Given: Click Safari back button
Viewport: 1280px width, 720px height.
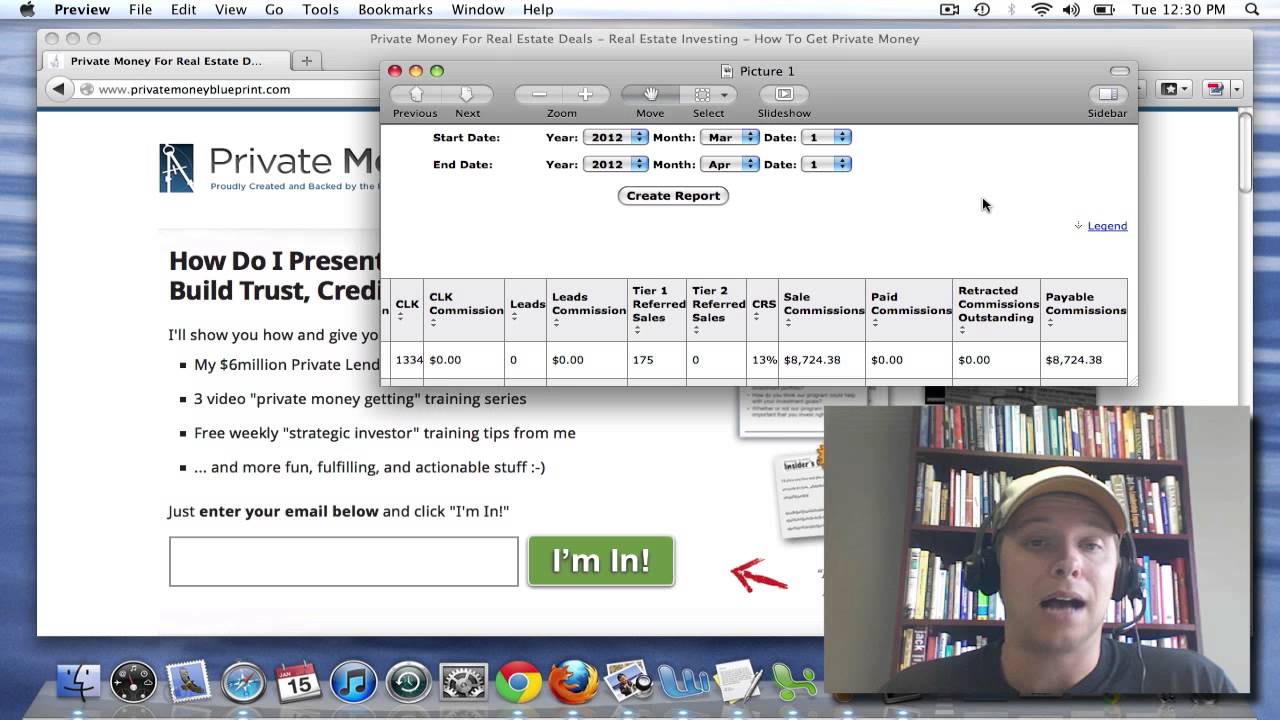Looking at the screenshot, I should (58, 89).
